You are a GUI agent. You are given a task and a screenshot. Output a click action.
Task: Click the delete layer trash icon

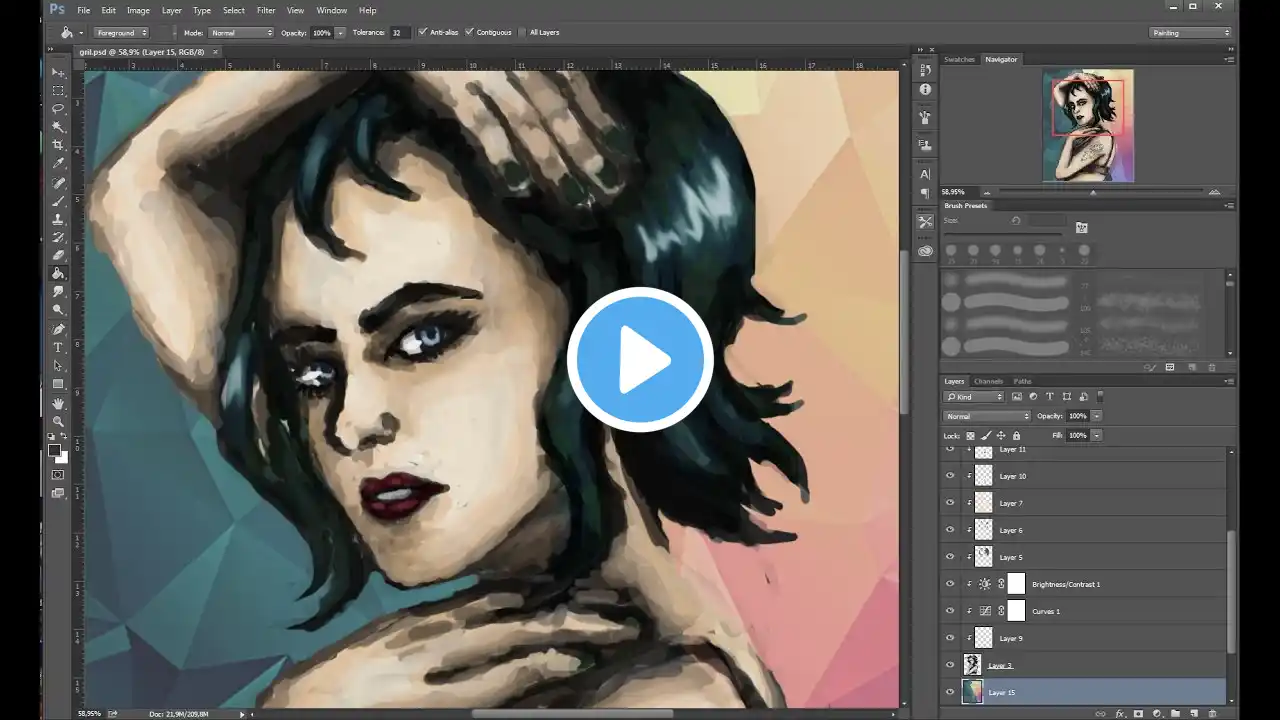click(x=1213, y=713)
